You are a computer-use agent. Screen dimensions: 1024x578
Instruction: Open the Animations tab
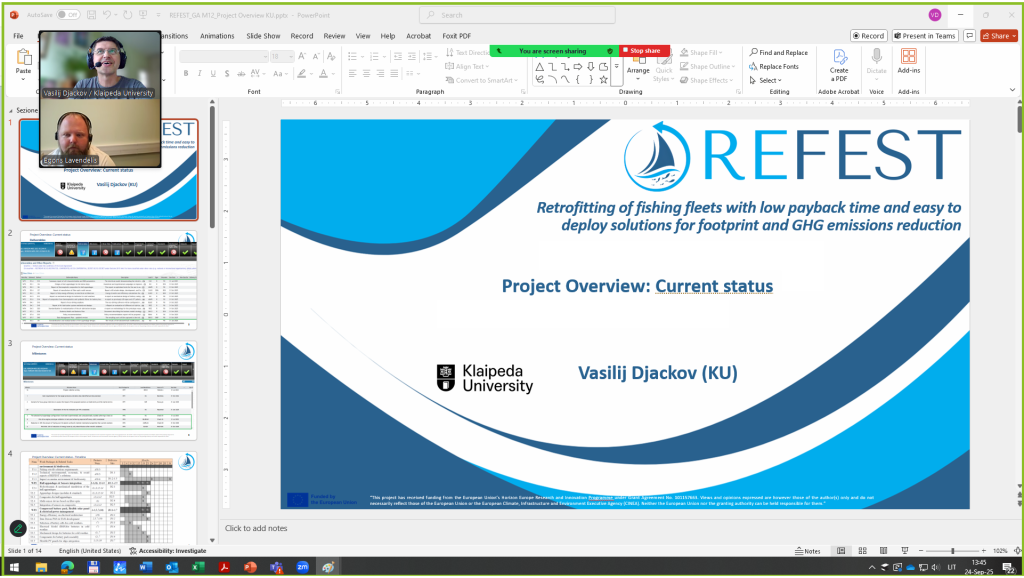[217, 36]
